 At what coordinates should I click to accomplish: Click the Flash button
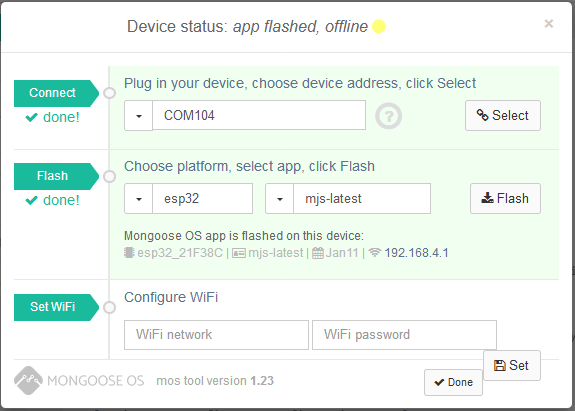pos(505,198)
